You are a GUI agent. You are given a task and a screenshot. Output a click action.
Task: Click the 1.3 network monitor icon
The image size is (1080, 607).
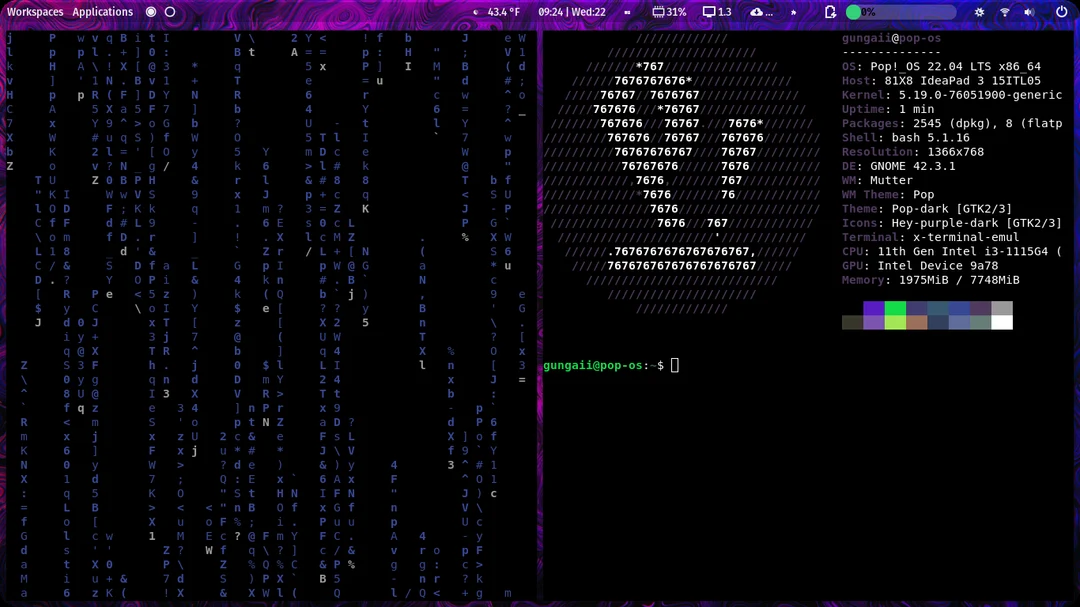click(x=708, y=12)
